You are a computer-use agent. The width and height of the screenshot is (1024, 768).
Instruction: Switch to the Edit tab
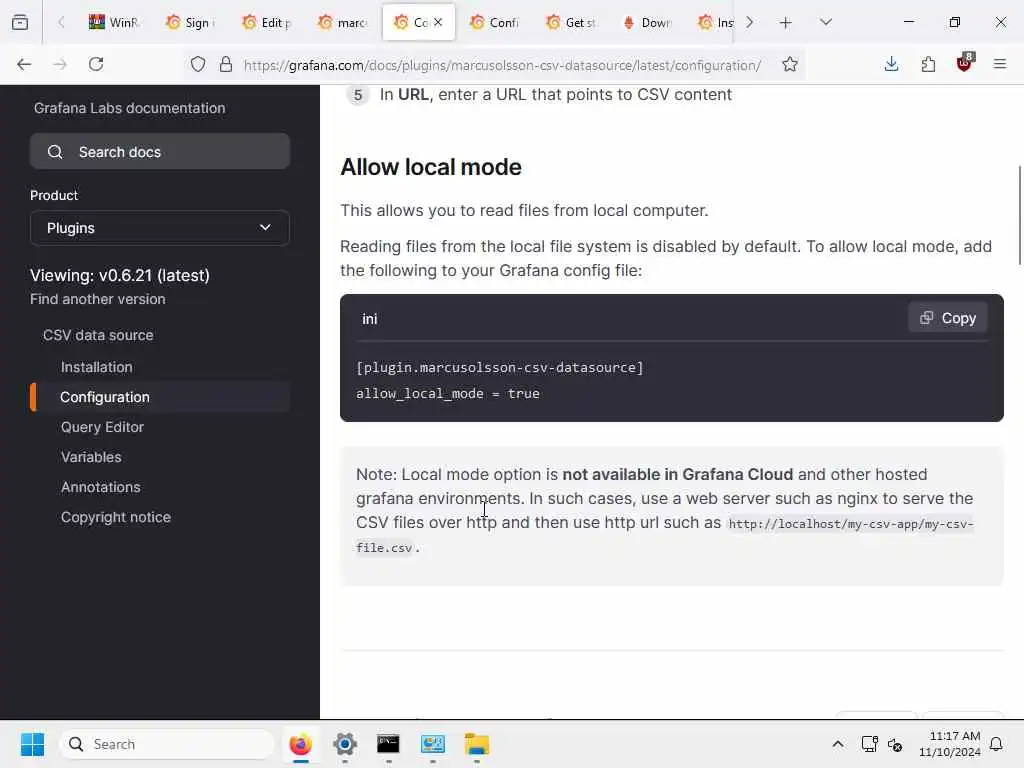click(266, 22)
